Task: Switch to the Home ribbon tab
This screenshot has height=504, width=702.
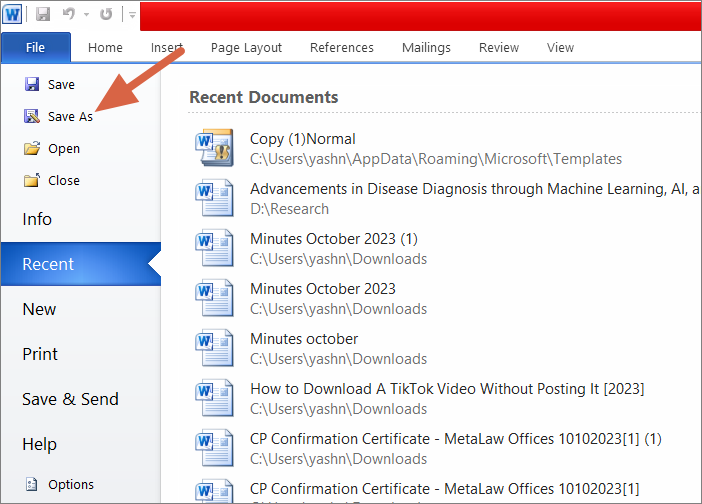Action: [x=105, y=47]
